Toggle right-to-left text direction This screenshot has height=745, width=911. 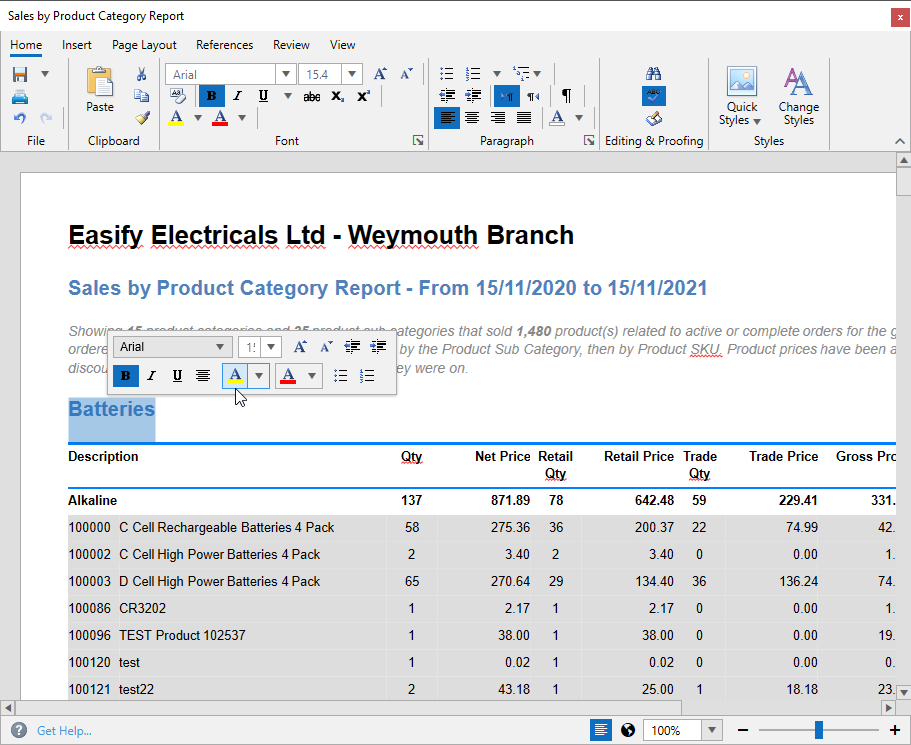coord(533,96)
